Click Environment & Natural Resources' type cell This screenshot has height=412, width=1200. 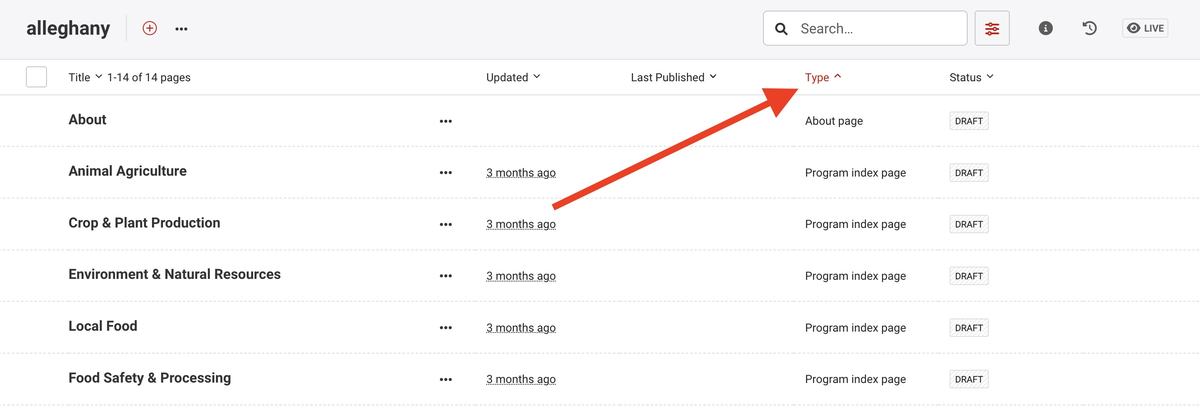(x=855, y=276)
